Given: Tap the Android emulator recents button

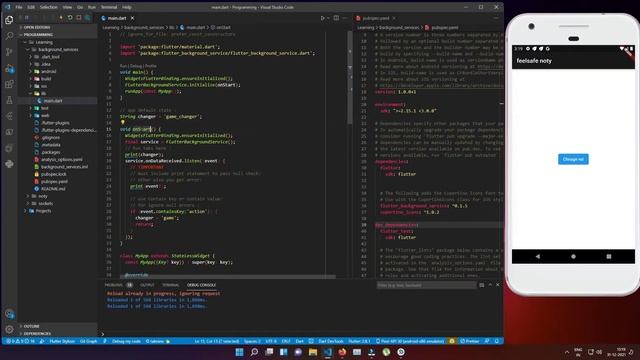Looking at the screenshot, I should pyautogui.click(x=609, y=256).
